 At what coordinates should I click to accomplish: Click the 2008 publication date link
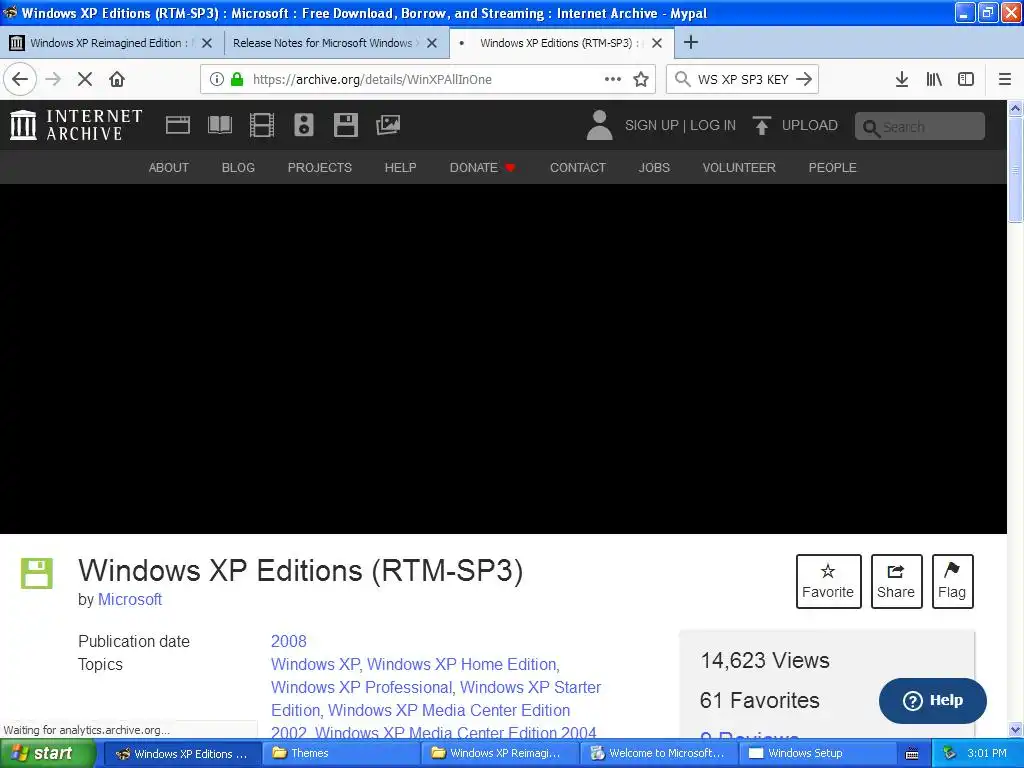click(x=289, y=641)
